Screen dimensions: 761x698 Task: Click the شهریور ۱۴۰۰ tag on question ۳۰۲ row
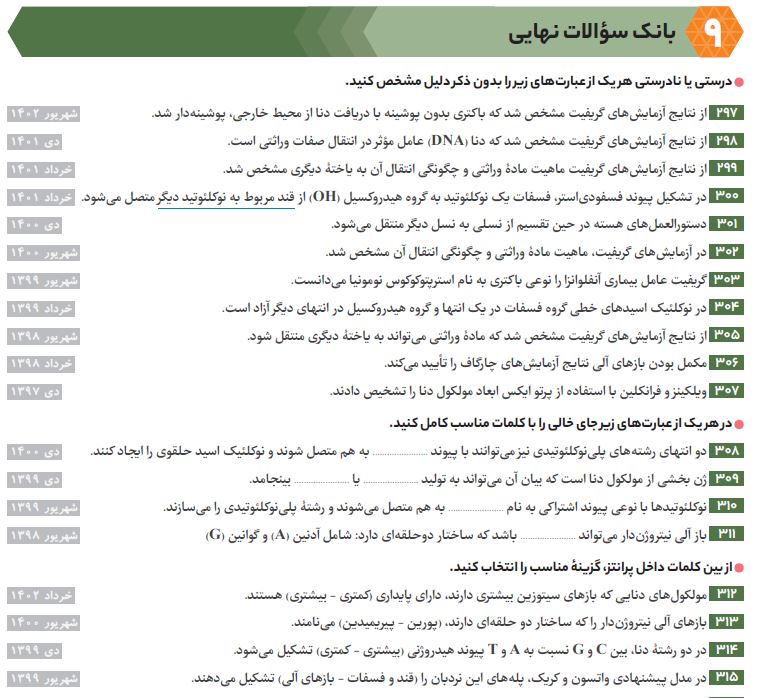tap(44, 252)
